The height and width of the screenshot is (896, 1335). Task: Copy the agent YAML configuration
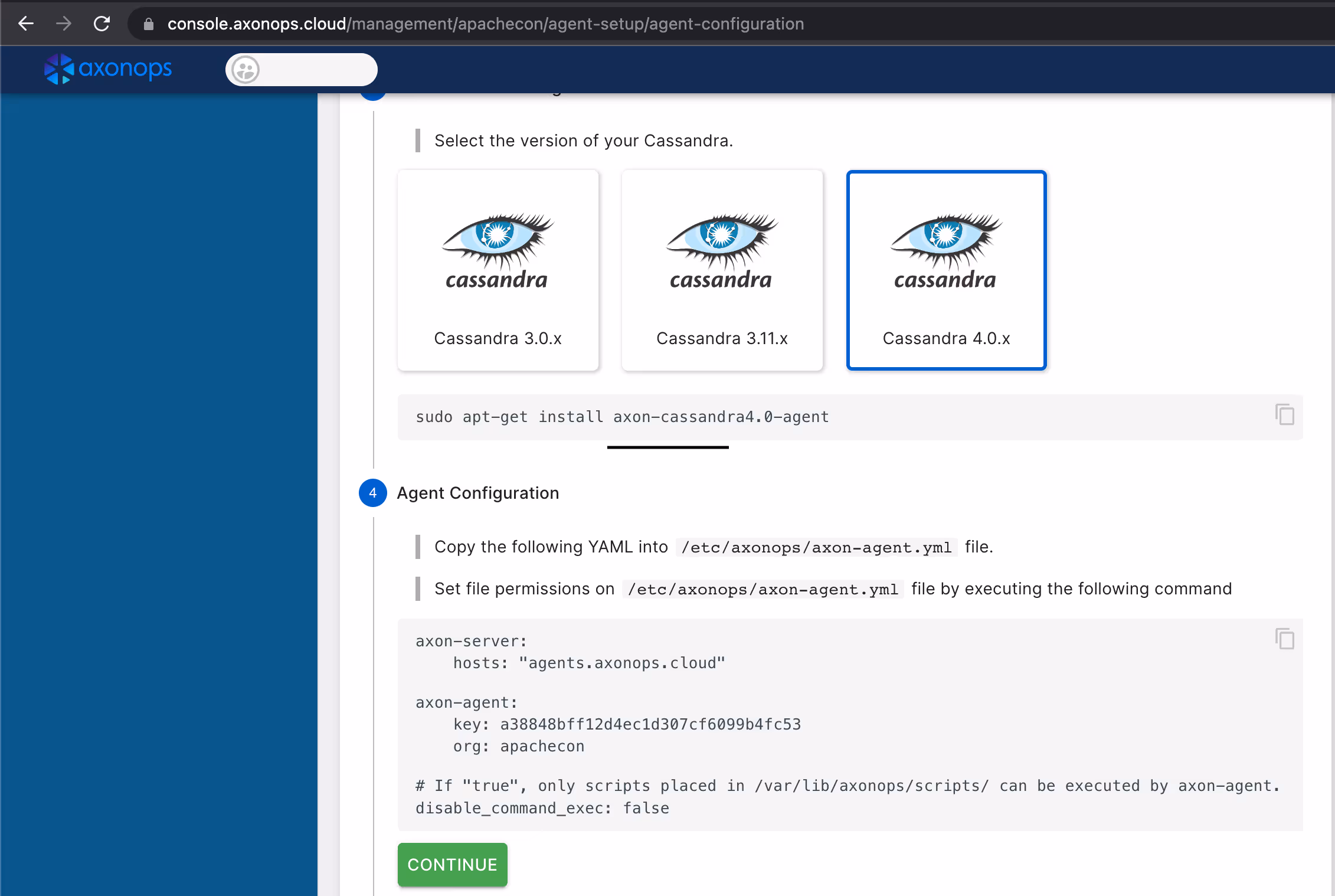coord(1284,639)
